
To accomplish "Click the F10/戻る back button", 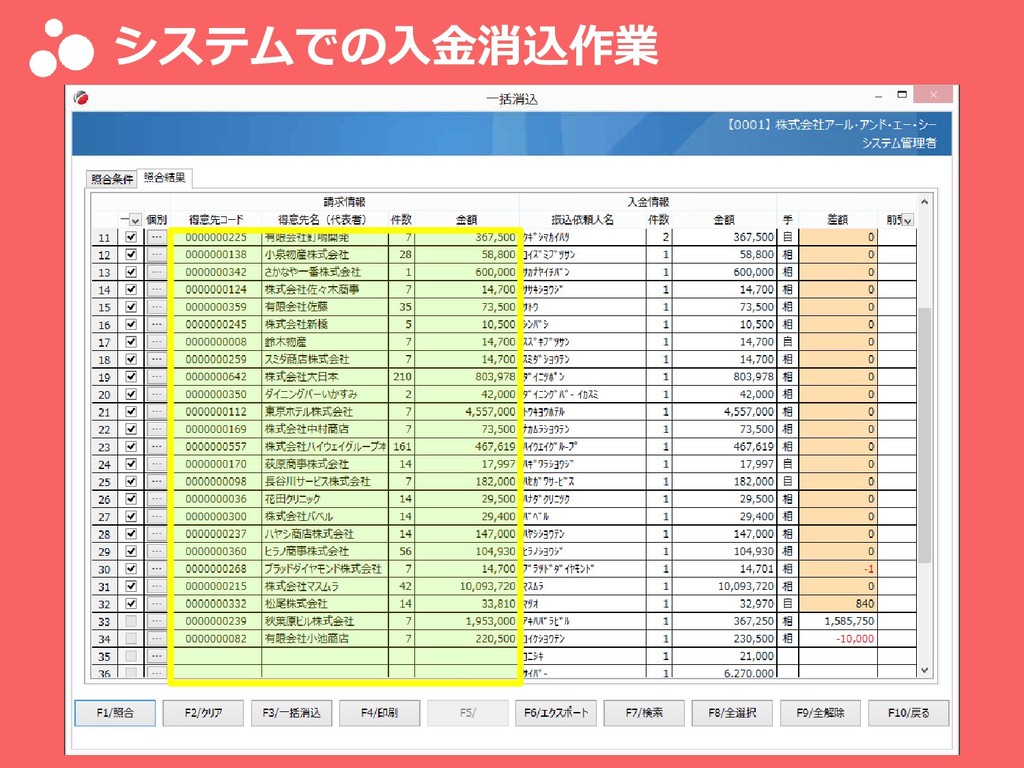I will [x=908, y=713].
